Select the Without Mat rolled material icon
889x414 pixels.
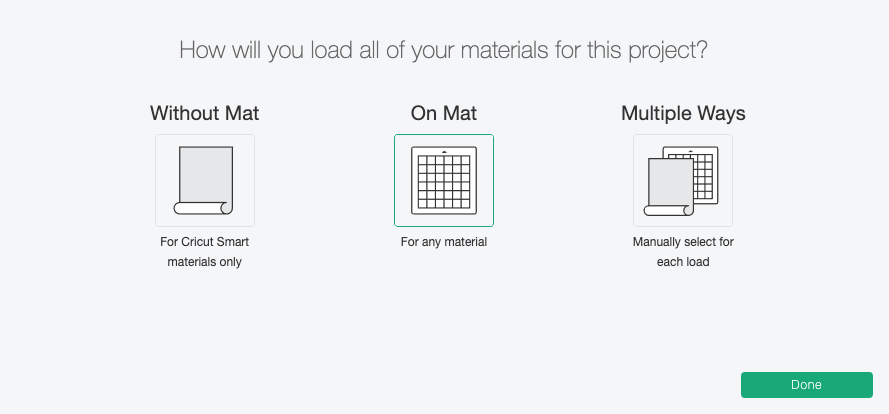coord(205,180)
